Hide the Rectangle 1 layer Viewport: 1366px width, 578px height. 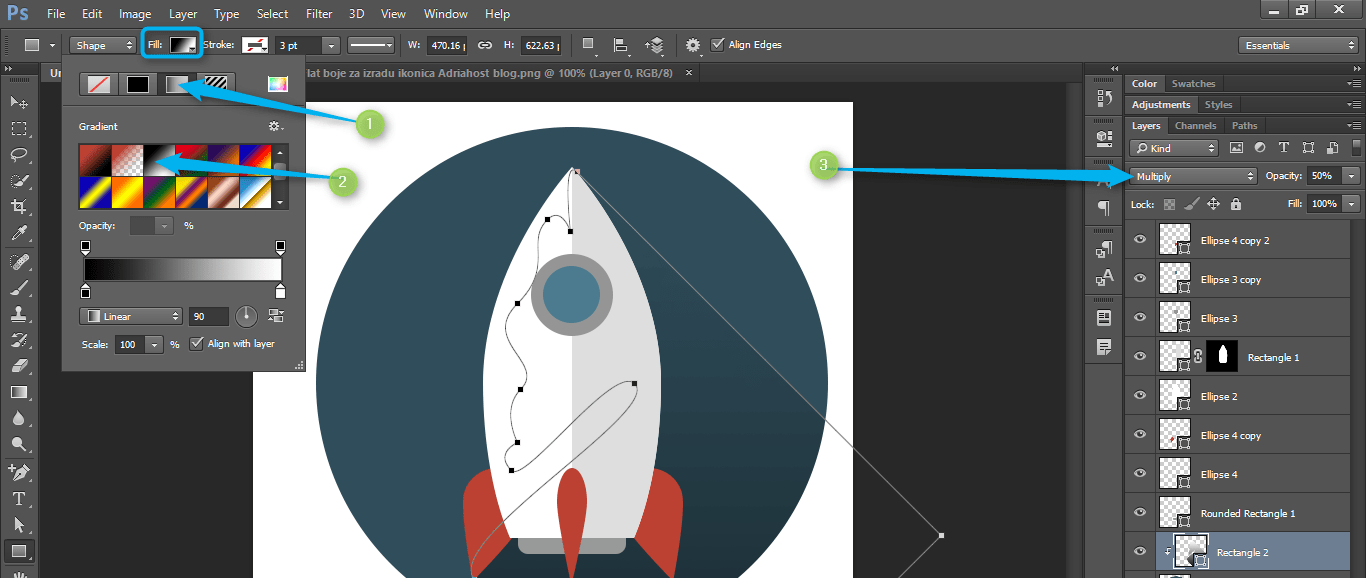(1140, 357)
